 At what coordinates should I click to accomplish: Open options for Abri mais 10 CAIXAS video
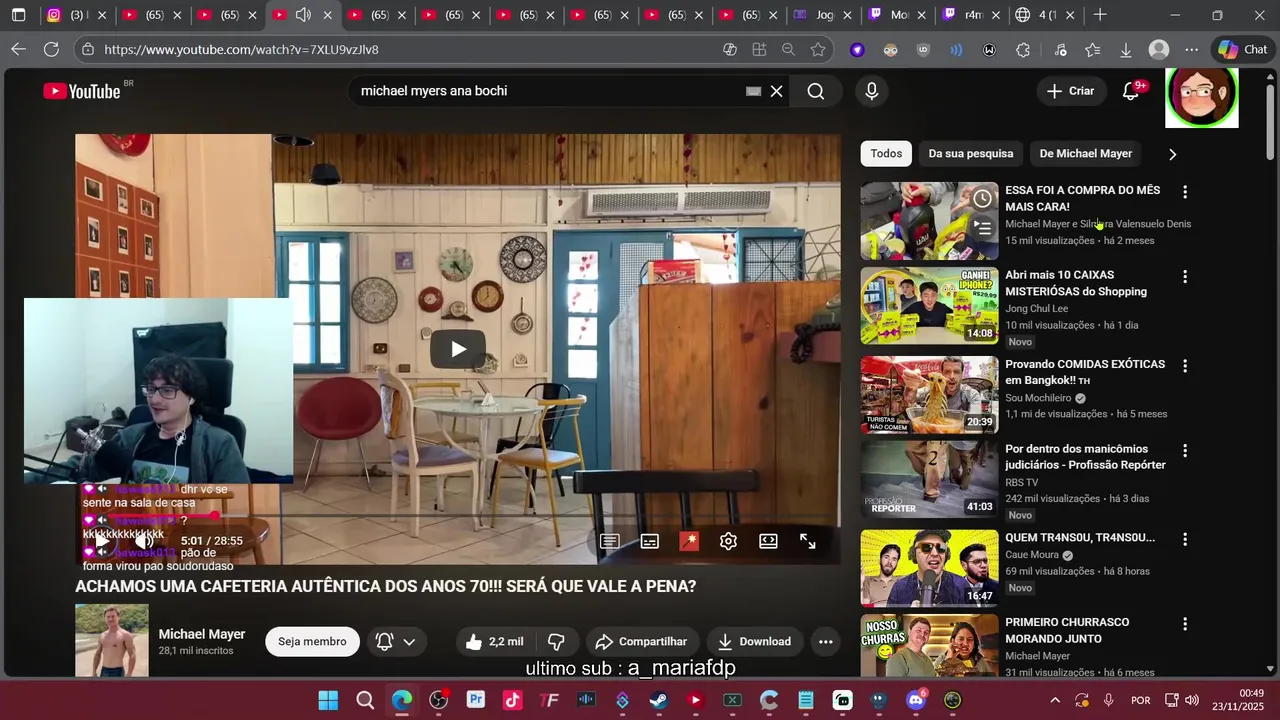[x=1185, y=277]
